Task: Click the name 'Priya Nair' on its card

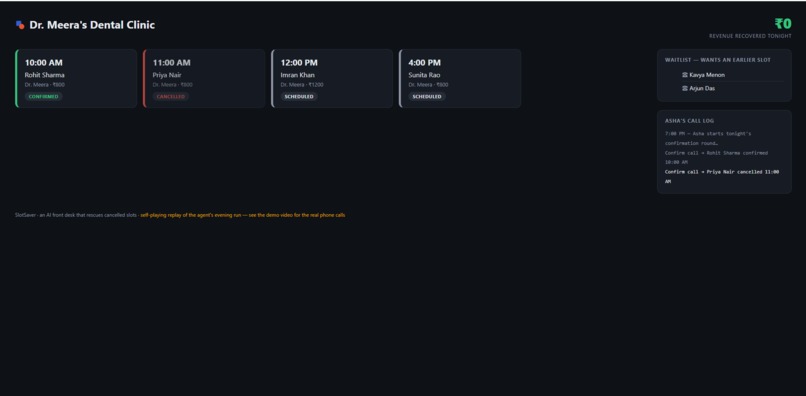Action: [x=167, y=75]
